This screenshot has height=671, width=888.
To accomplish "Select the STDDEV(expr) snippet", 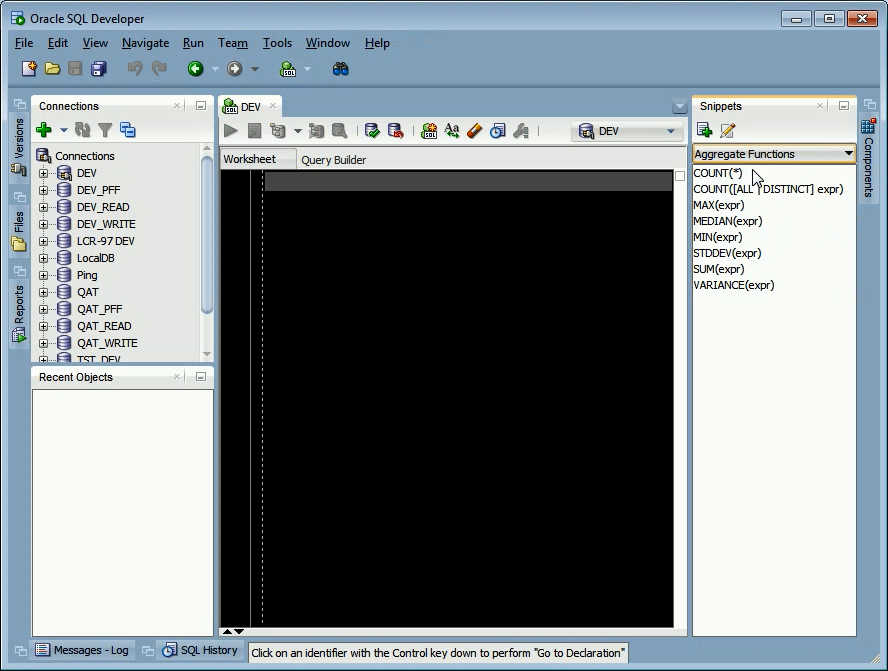I will tap(727, 253).
